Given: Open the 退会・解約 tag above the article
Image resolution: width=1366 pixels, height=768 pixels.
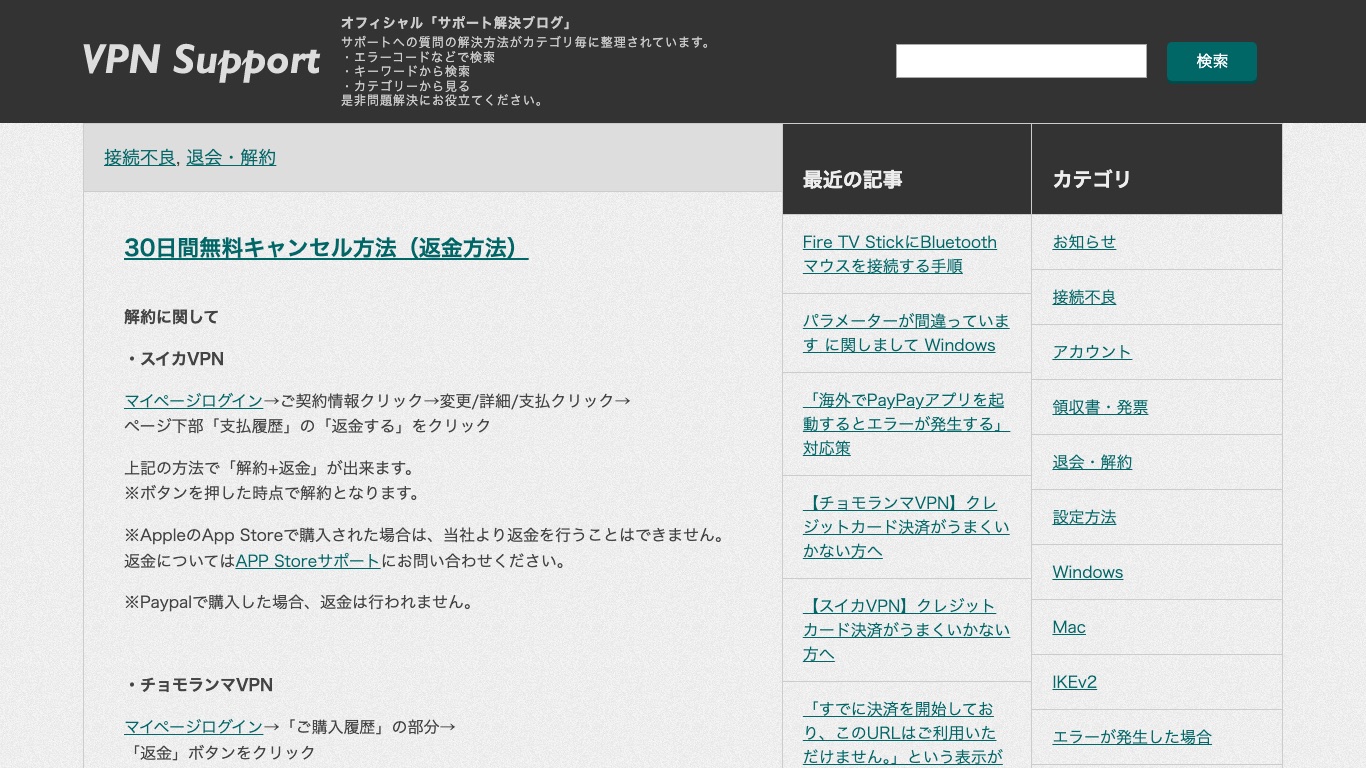Looking at the screenshot, I should (x=231, y=157).
